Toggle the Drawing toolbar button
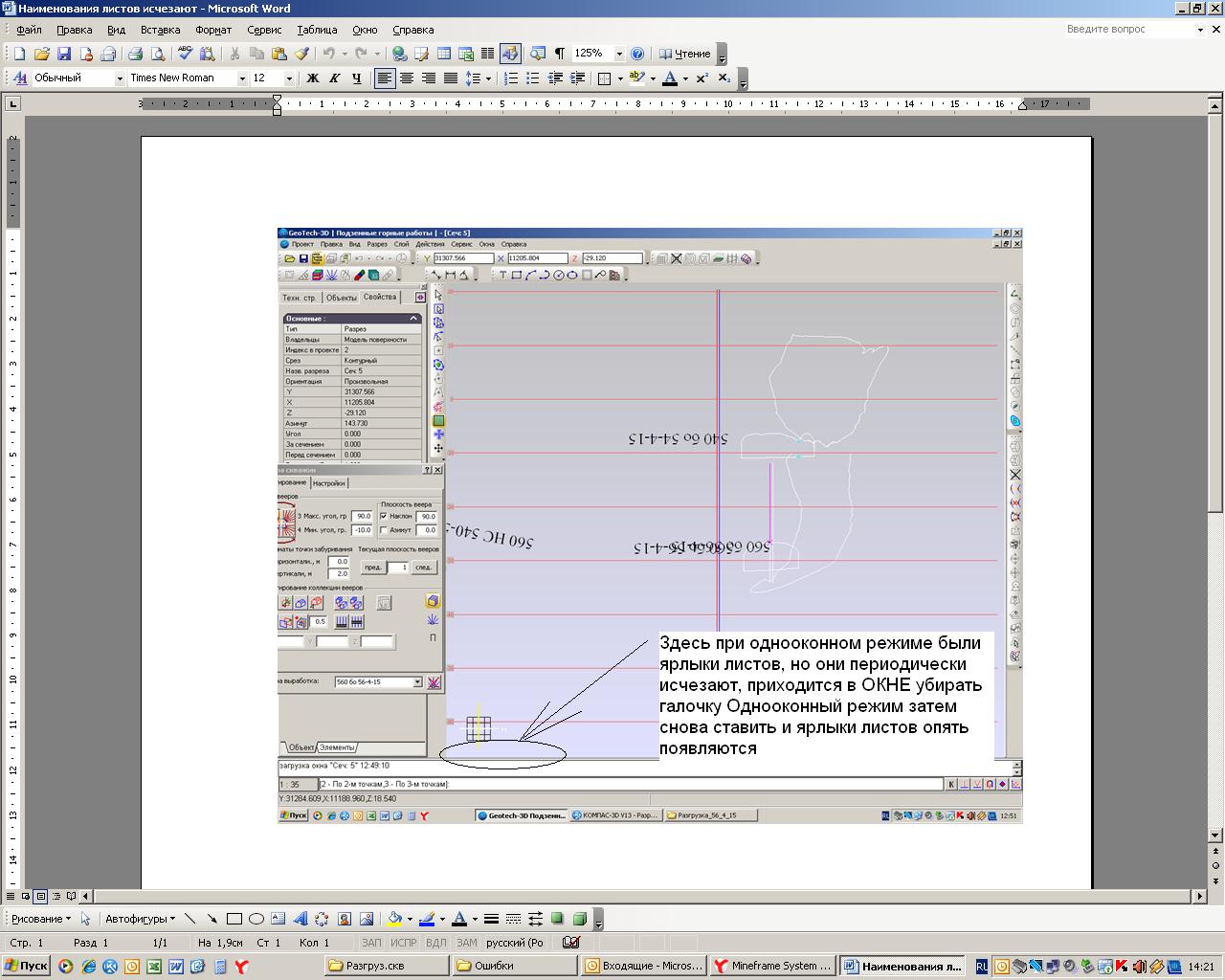1225x980 pixels. coord(510,54)
